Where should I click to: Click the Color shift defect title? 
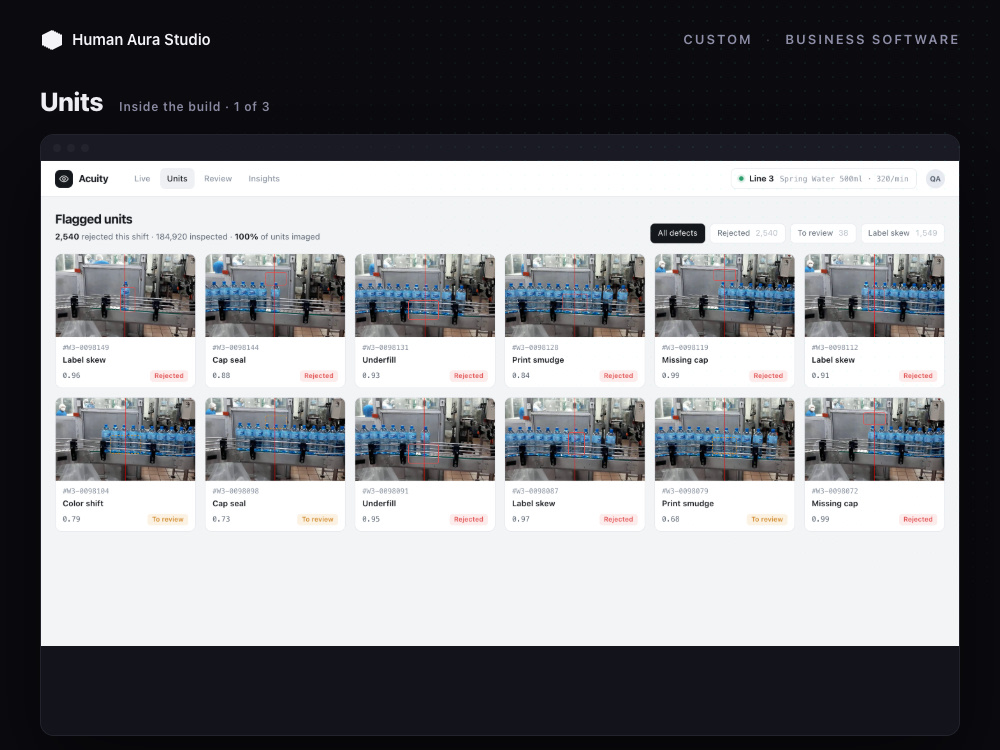click(x=83, y=504)
